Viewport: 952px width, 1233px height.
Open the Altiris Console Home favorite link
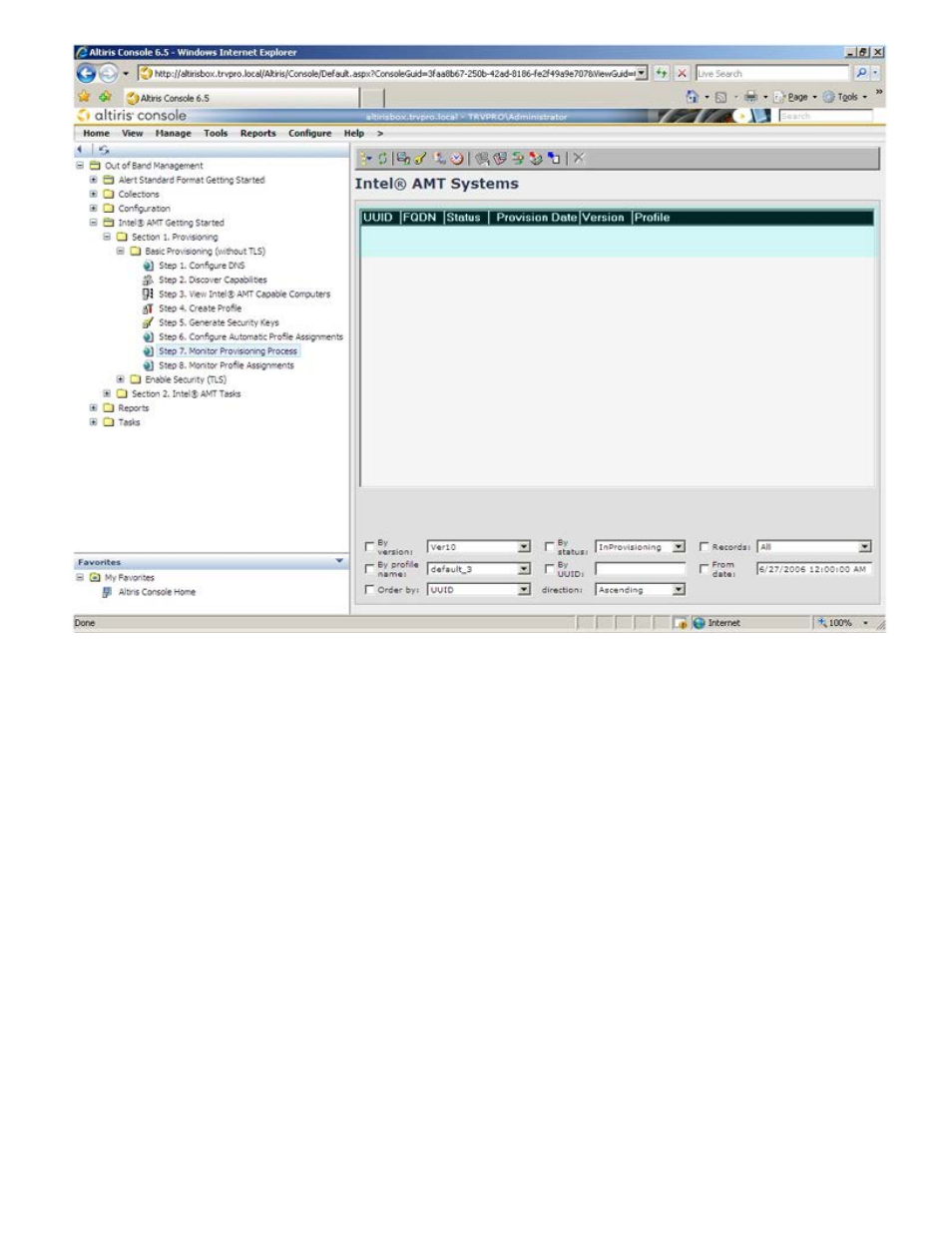pos(158,592)
